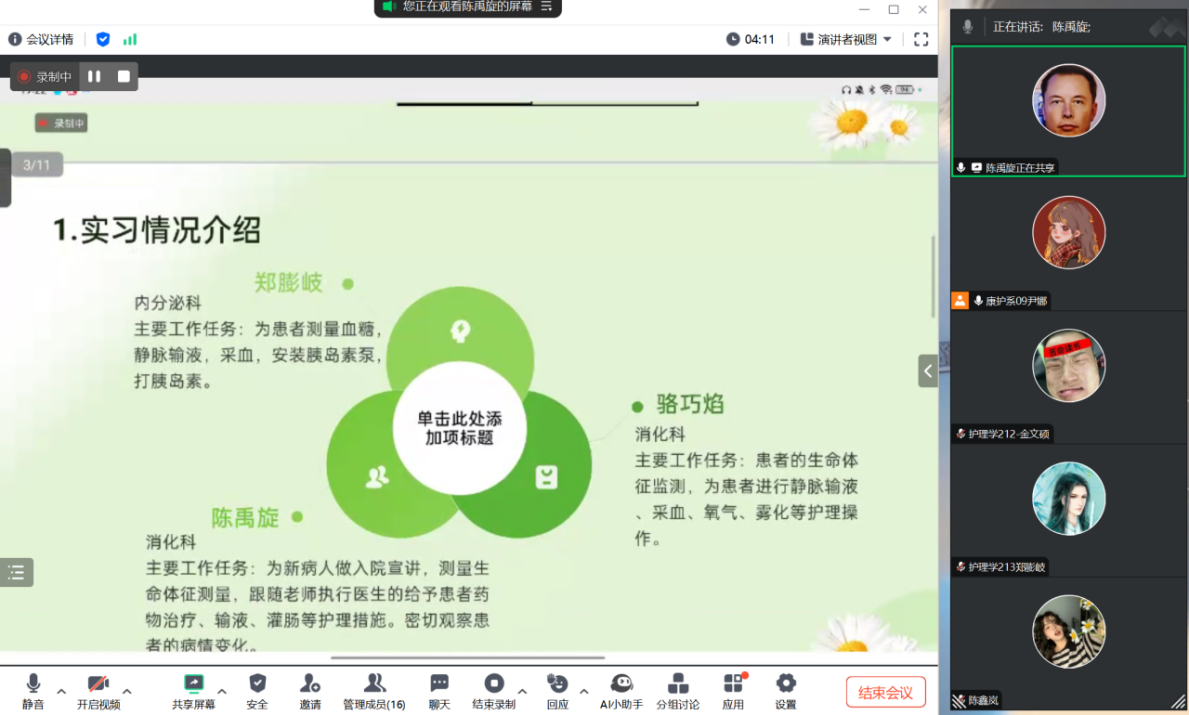
Task: Open the 应用 apps panel
Action: click(x=733, y=690)
